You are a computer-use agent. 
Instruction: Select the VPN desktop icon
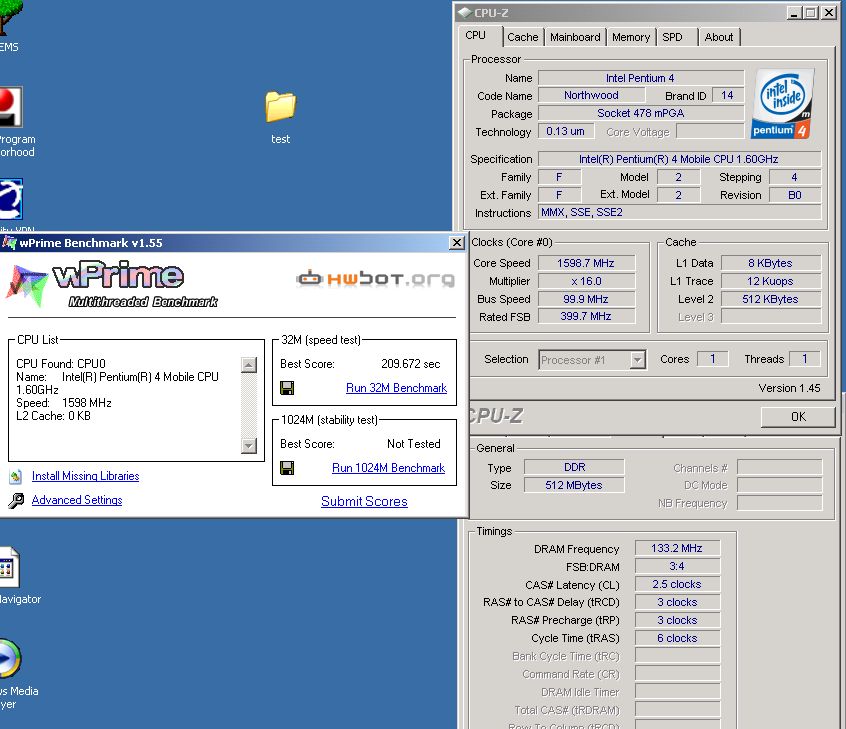coord(11,199)
